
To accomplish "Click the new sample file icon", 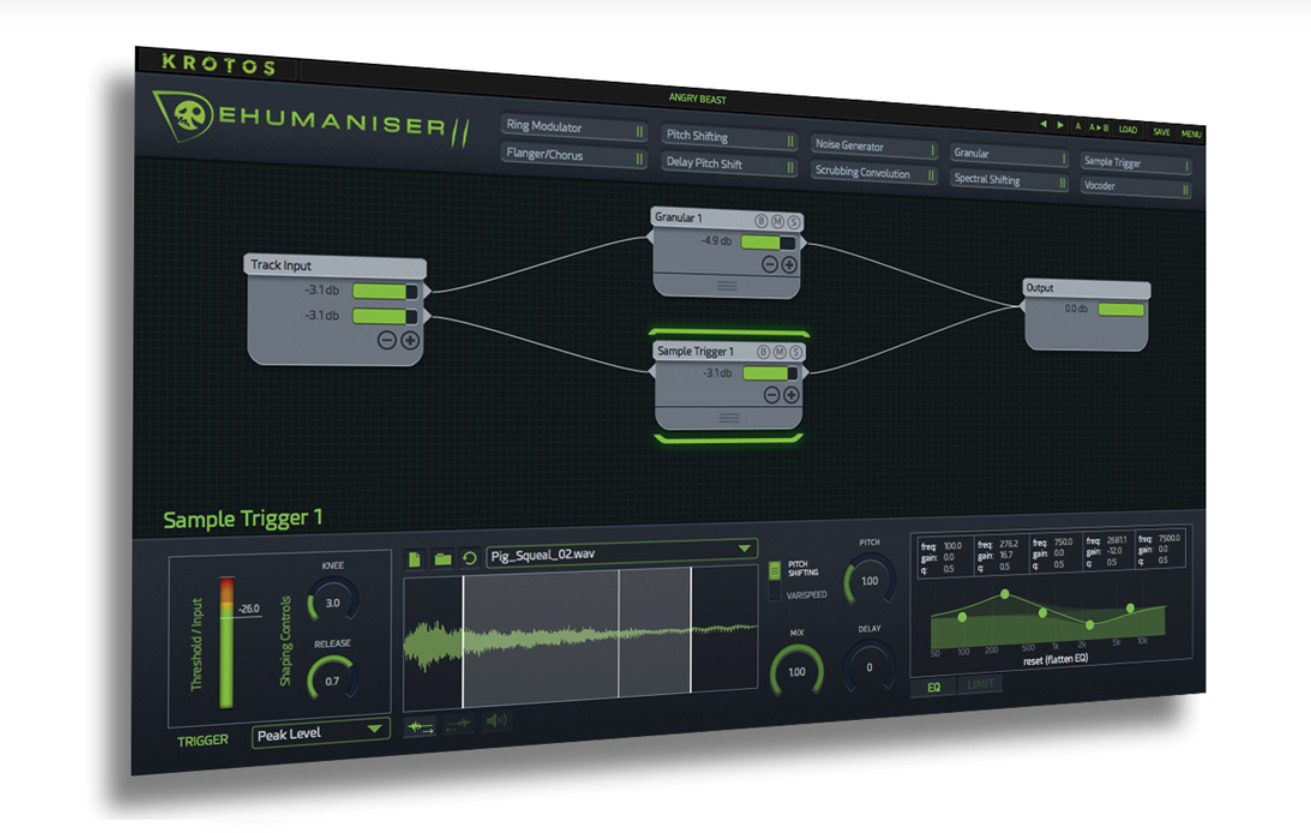I will click(x=415, y=558).
